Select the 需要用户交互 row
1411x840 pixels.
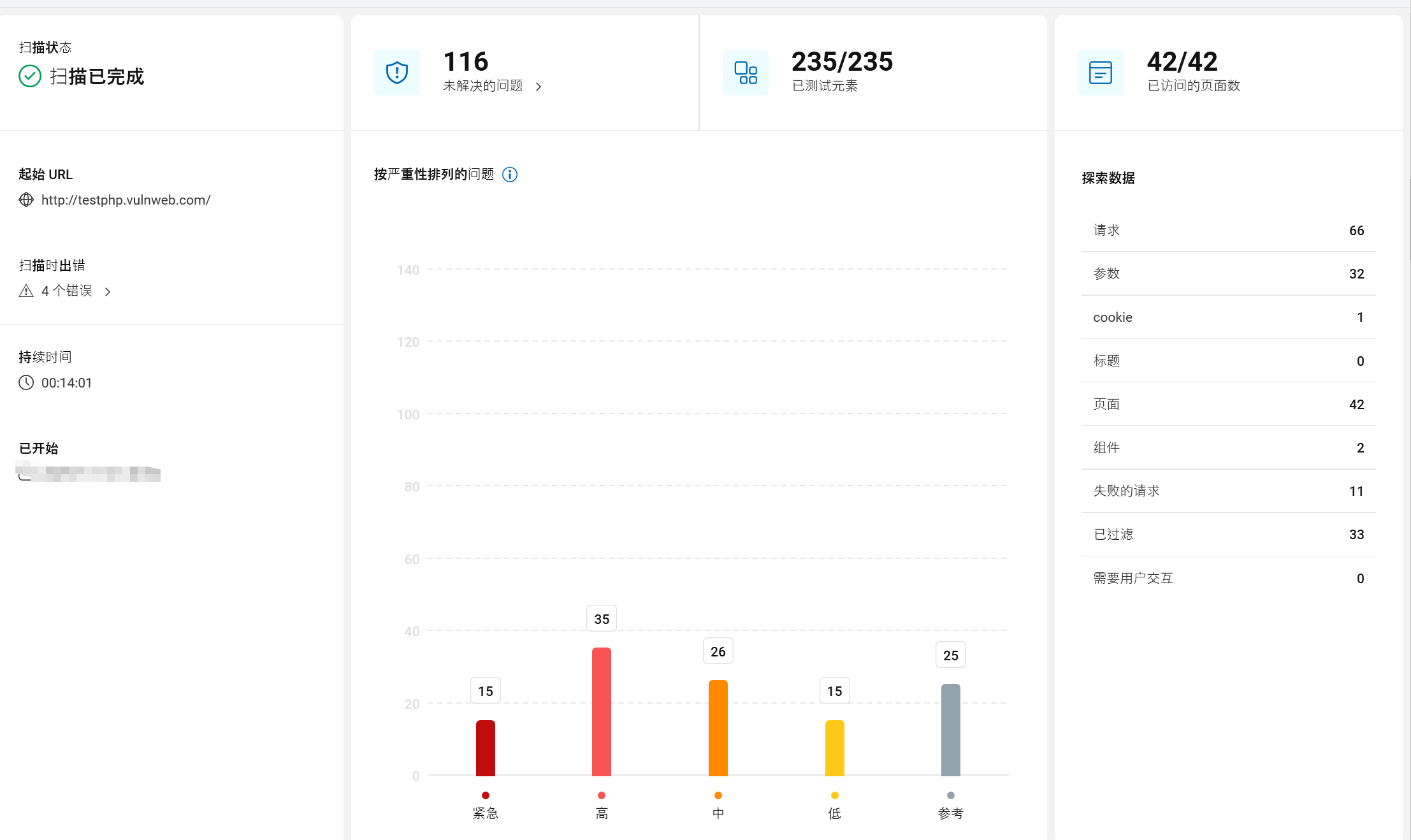(1229, 578)
